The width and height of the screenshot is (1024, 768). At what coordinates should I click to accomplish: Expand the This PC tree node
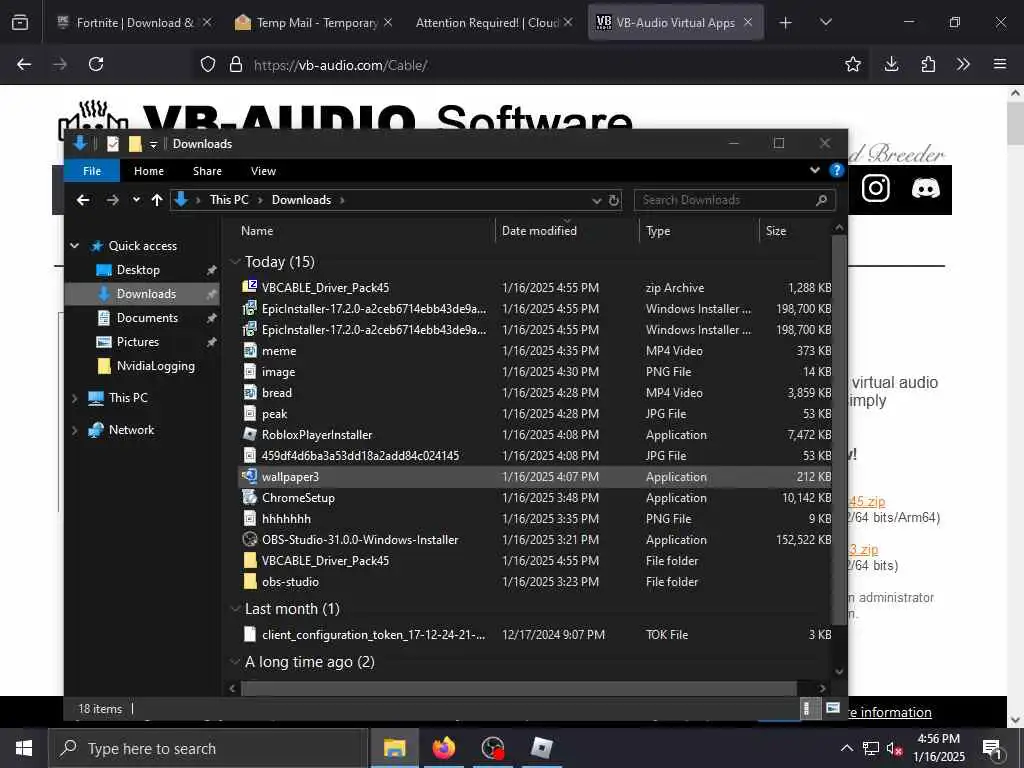pos(74,398)
